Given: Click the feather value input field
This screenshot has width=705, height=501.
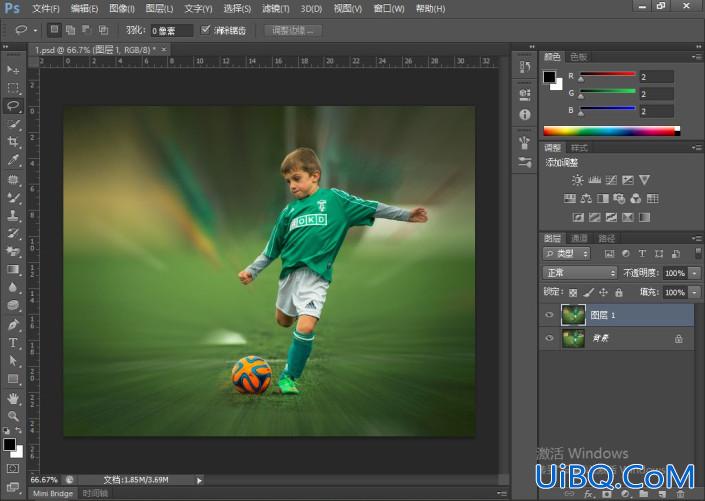Looking at the screenshot, I should 172,31.
